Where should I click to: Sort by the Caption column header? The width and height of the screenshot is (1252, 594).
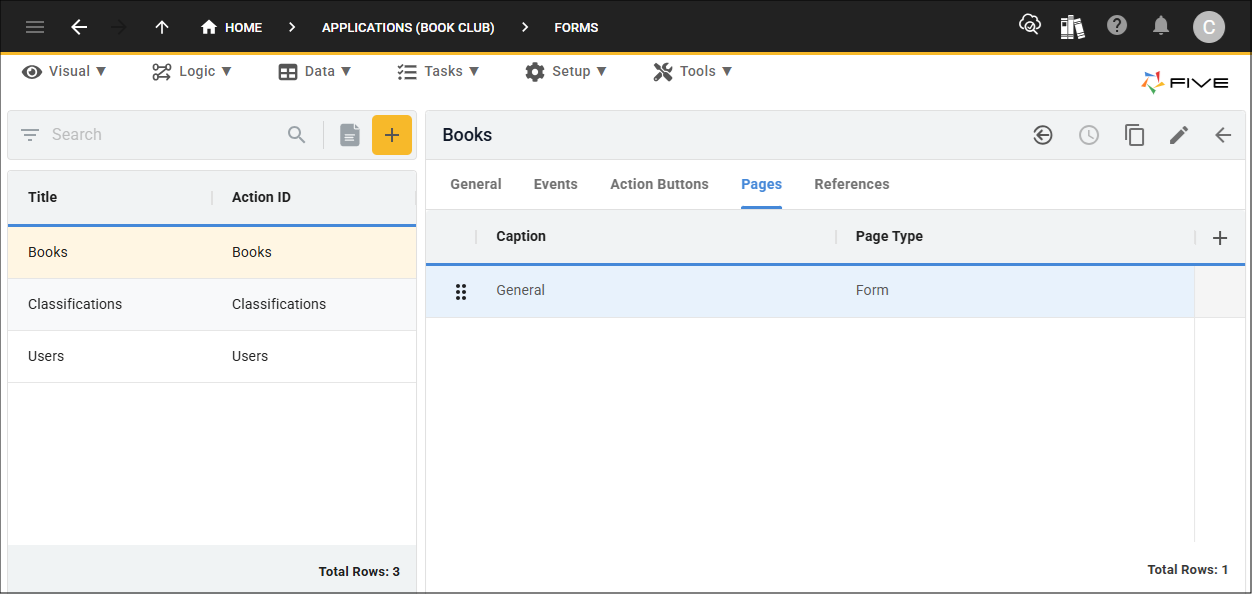pyautogui.click(x=521, y=236)
